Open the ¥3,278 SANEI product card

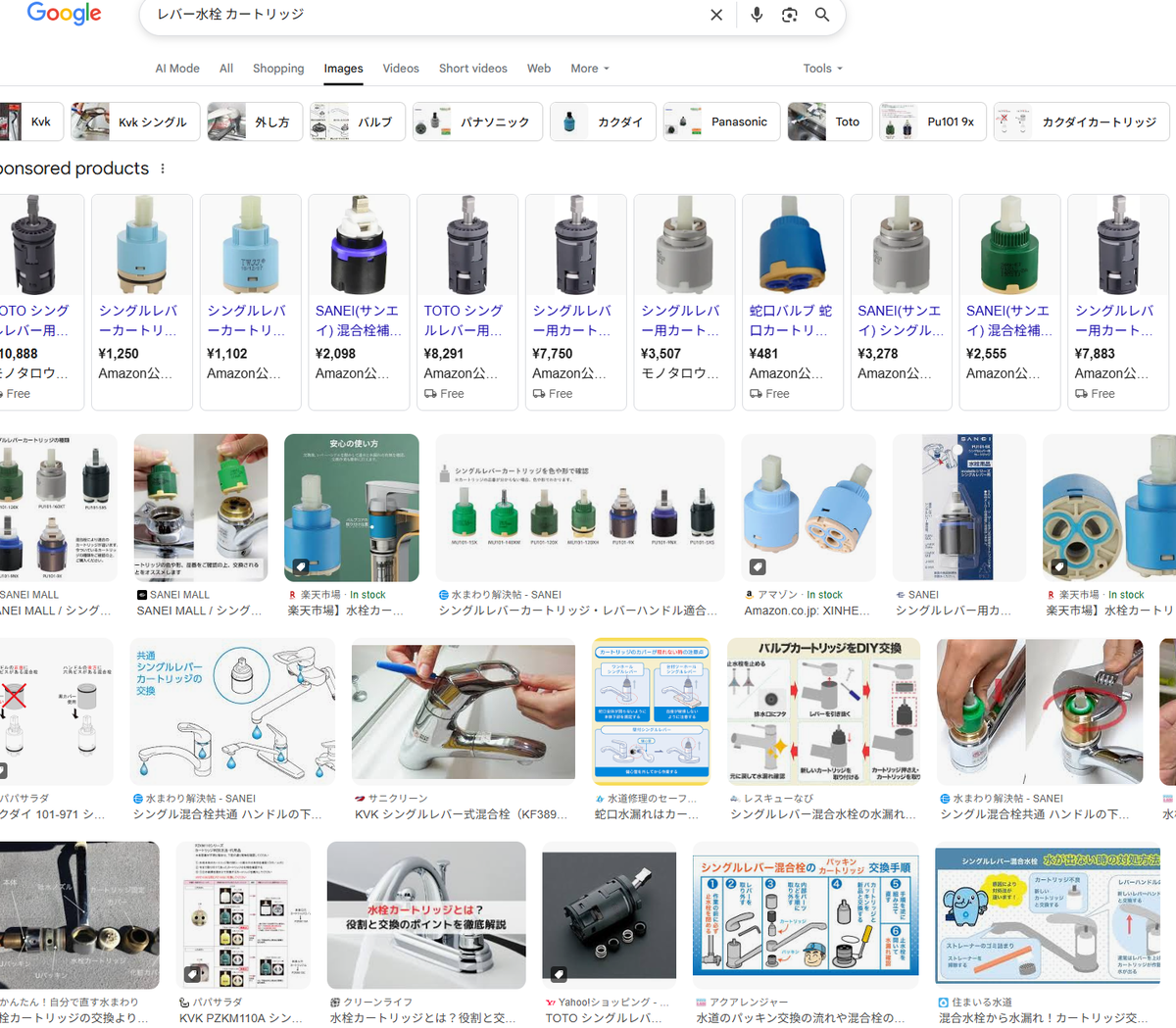(x=902, y=302)
